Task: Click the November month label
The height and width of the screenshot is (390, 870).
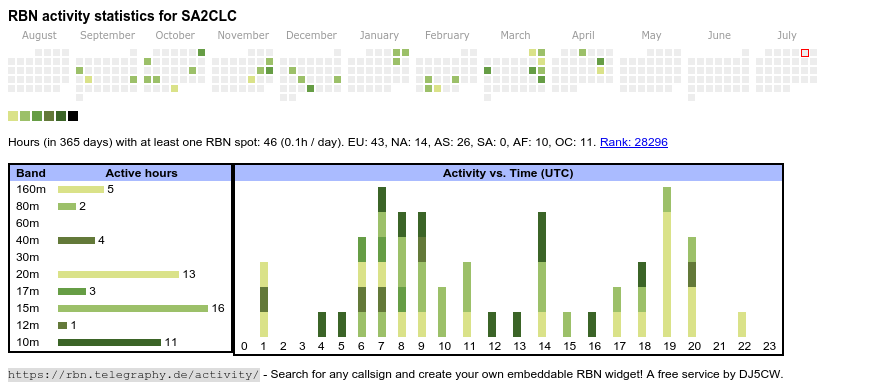Action: [243, 35]
